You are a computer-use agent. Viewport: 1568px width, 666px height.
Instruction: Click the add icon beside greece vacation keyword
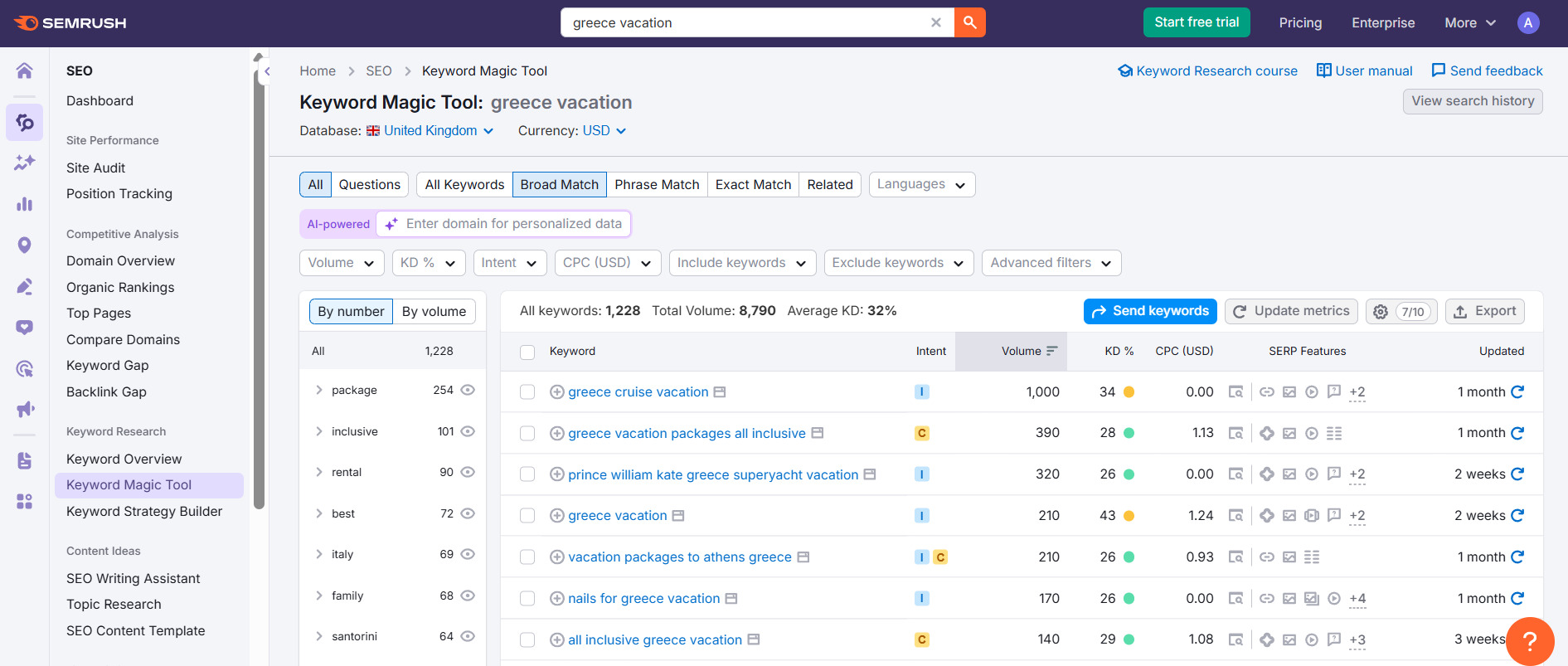(x=557, y=516)
